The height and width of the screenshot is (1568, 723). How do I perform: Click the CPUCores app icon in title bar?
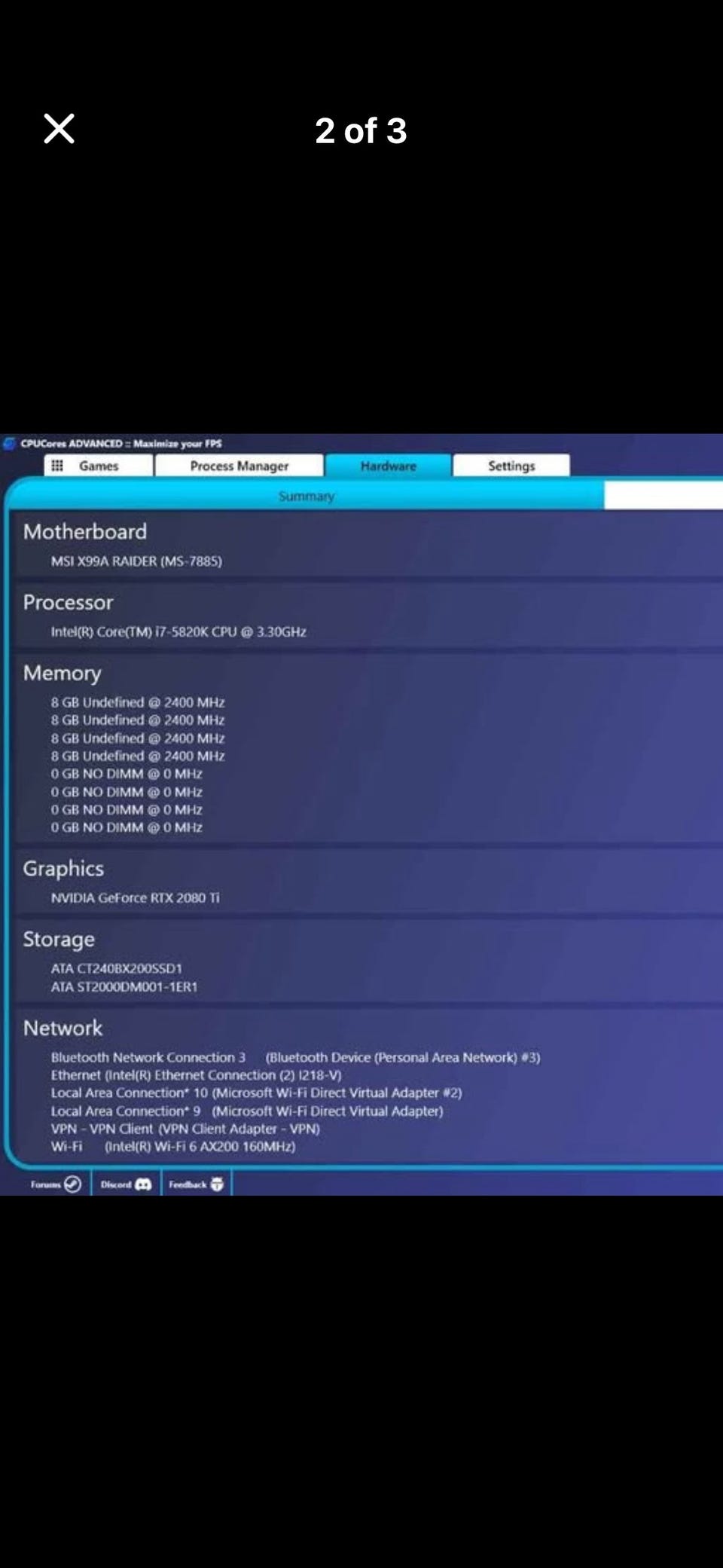[x=10, y=443]
